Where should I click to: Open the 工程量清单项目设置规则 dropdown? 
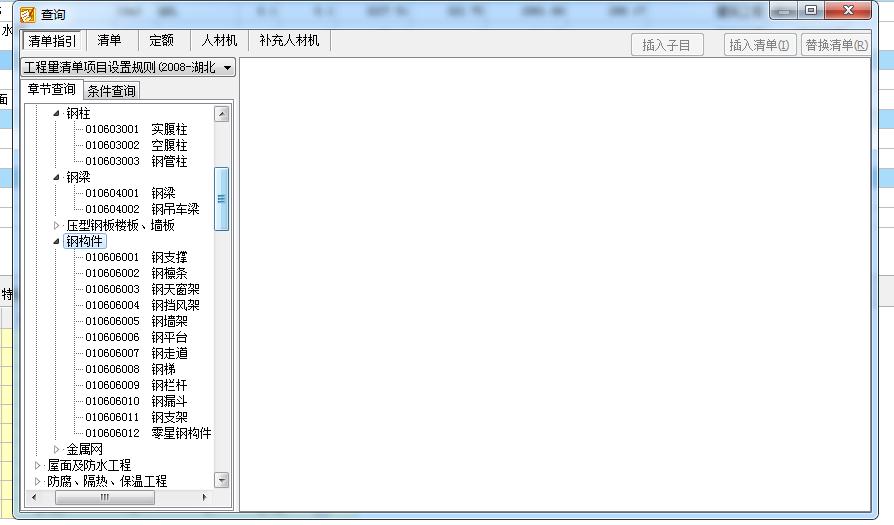(x=128, y=67)
